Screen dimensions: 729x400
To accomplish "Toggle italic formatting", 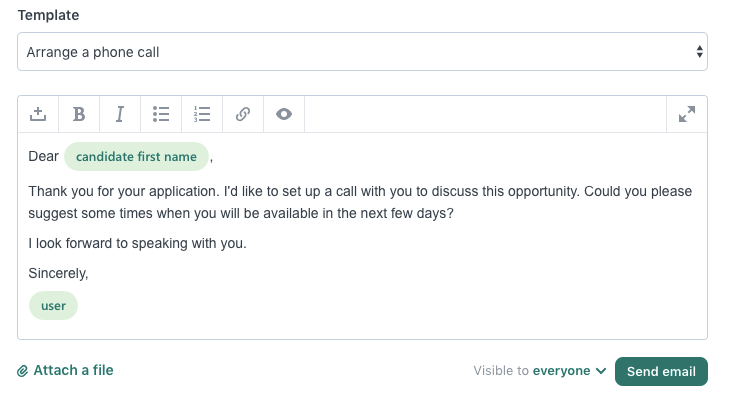I will [120, 114].
